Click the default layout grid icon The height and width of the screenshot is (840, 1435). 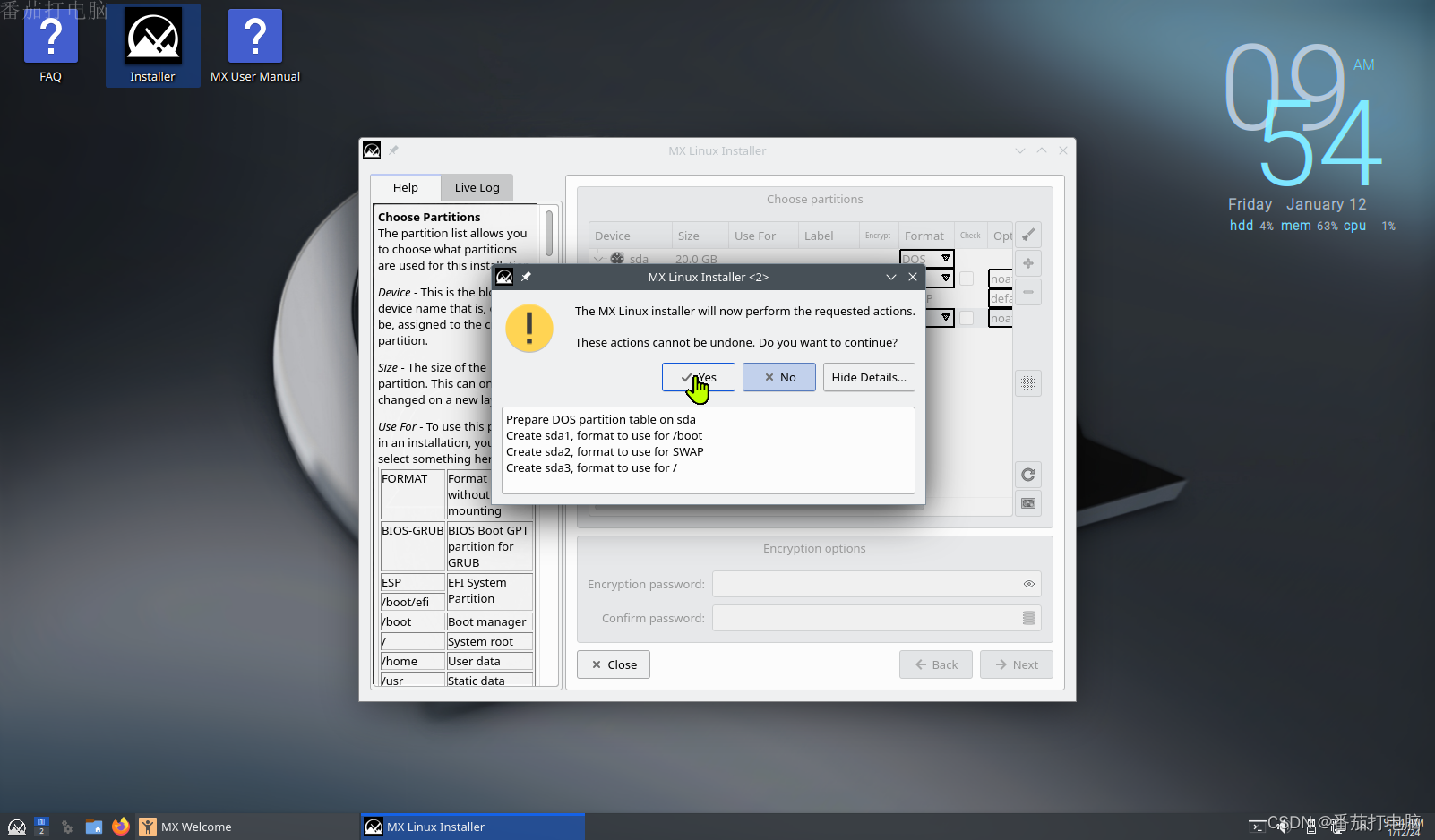pyautogui.click(x=1028, y=383)
